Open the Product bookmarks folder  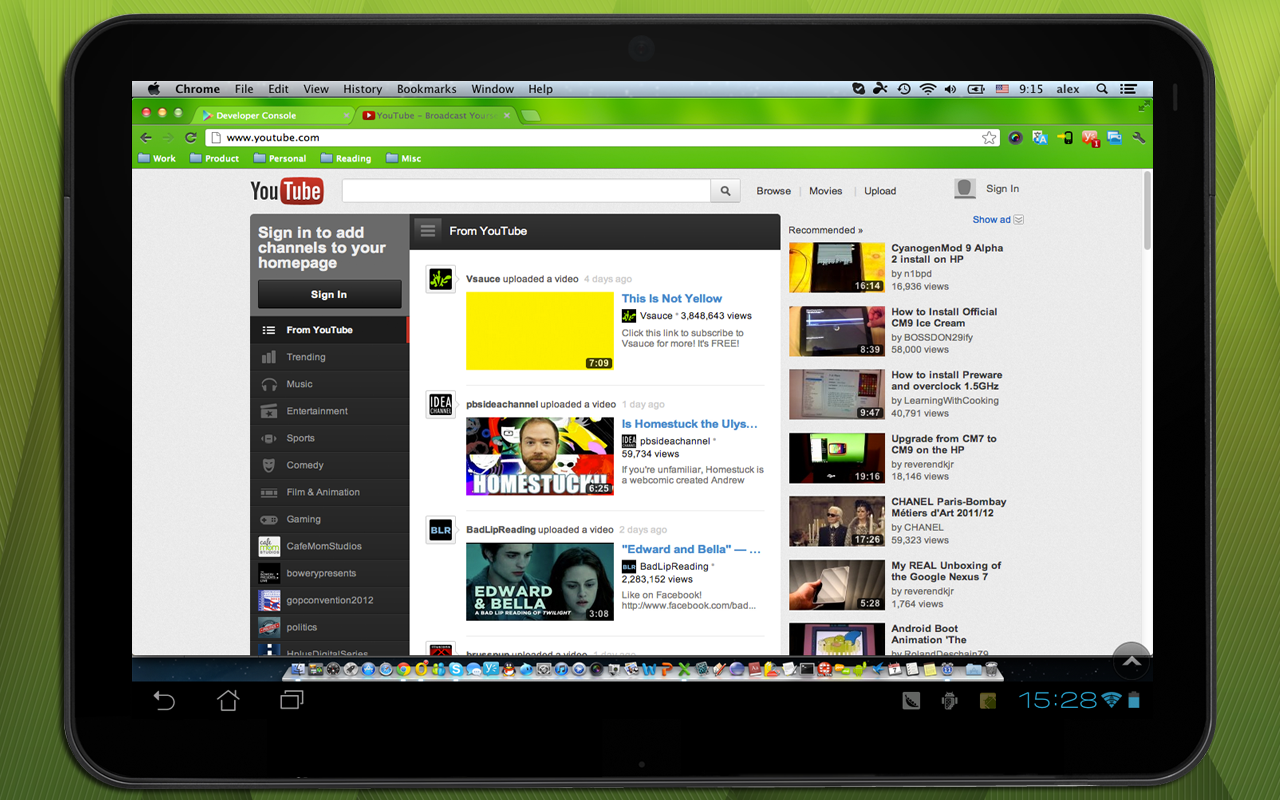point(215,159)
